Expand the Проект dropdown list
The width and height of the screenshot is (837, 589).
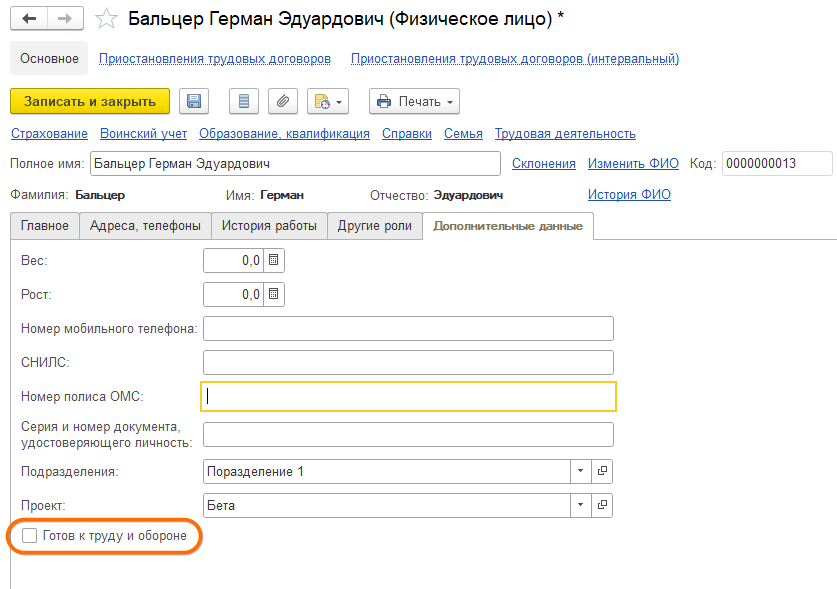click(581, 505)
